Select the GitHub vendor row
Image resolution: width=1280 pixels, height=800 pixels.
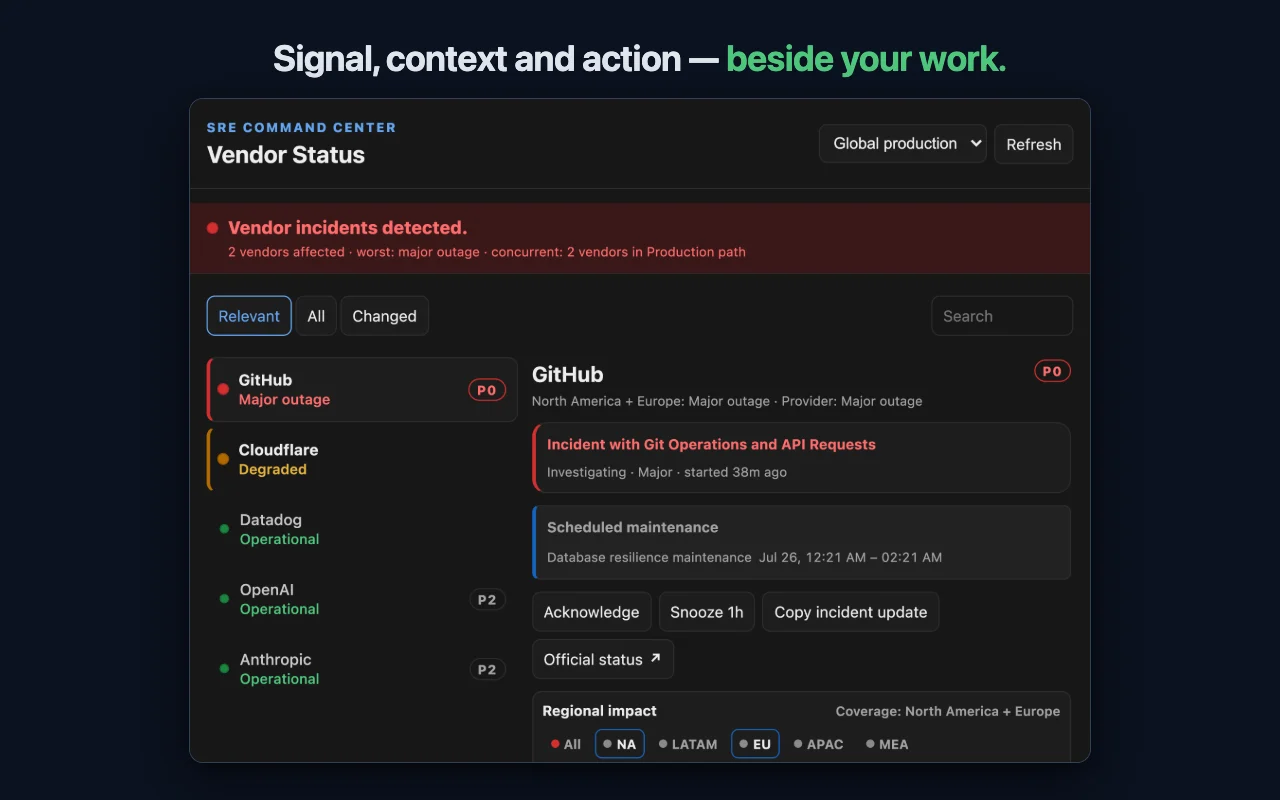point(362,389)
